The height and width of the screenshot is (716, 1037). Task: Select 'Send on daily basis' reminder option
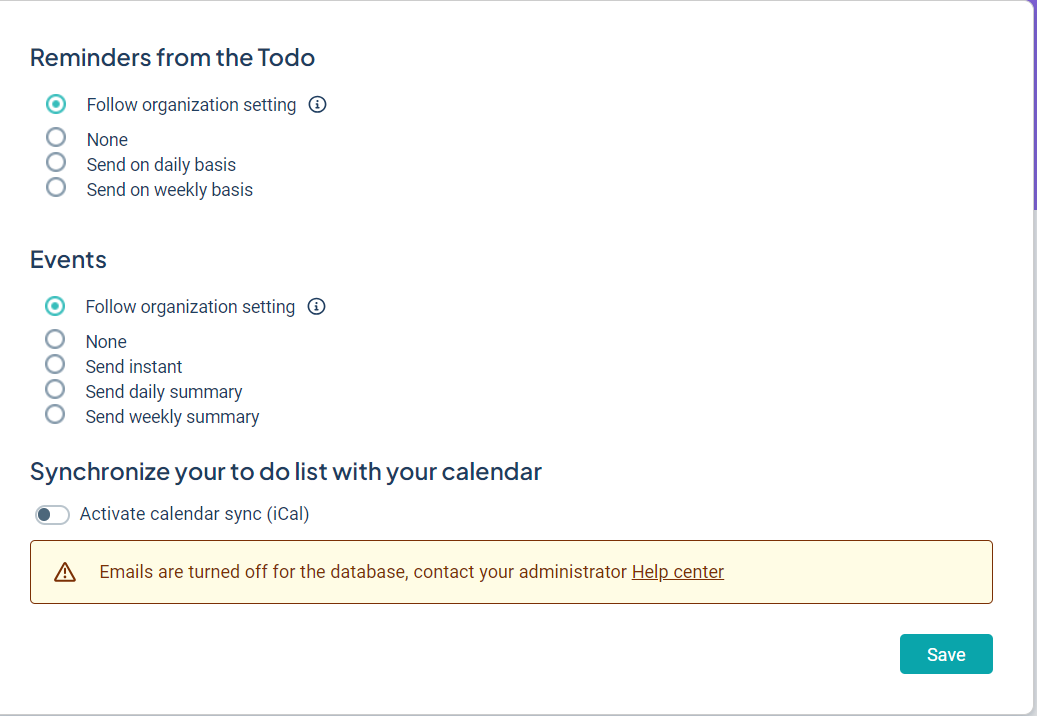click(56, 162)
